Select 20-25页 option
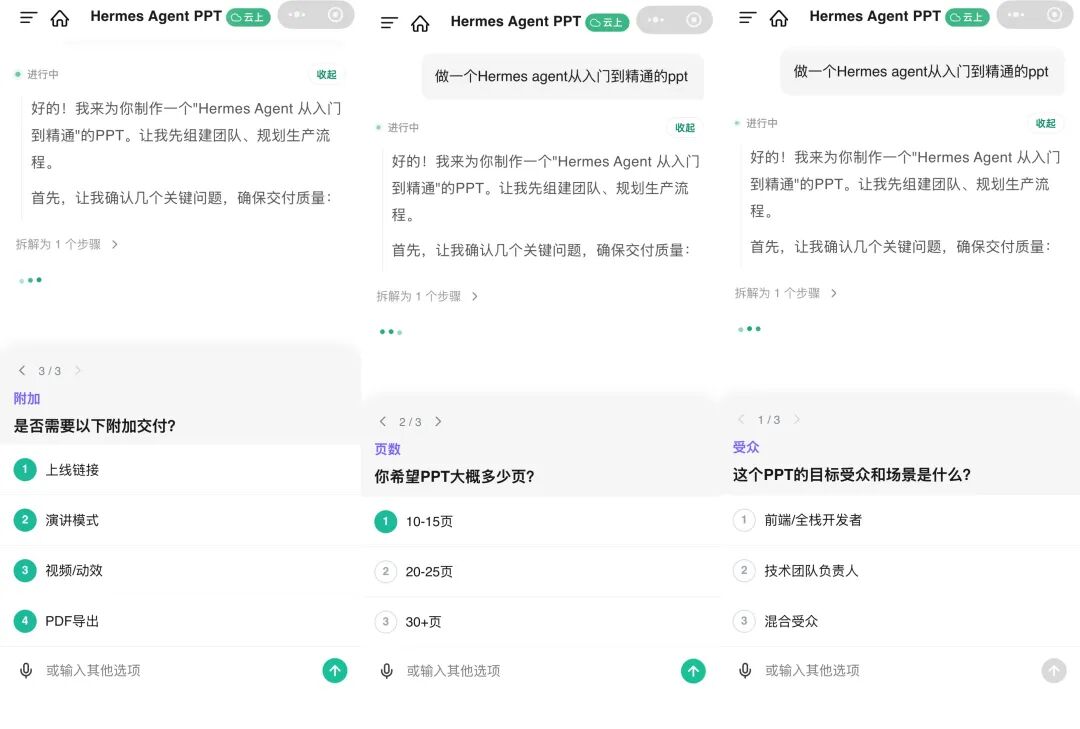The height and width of the screenshot is (729, 1080). click(541, 571)
